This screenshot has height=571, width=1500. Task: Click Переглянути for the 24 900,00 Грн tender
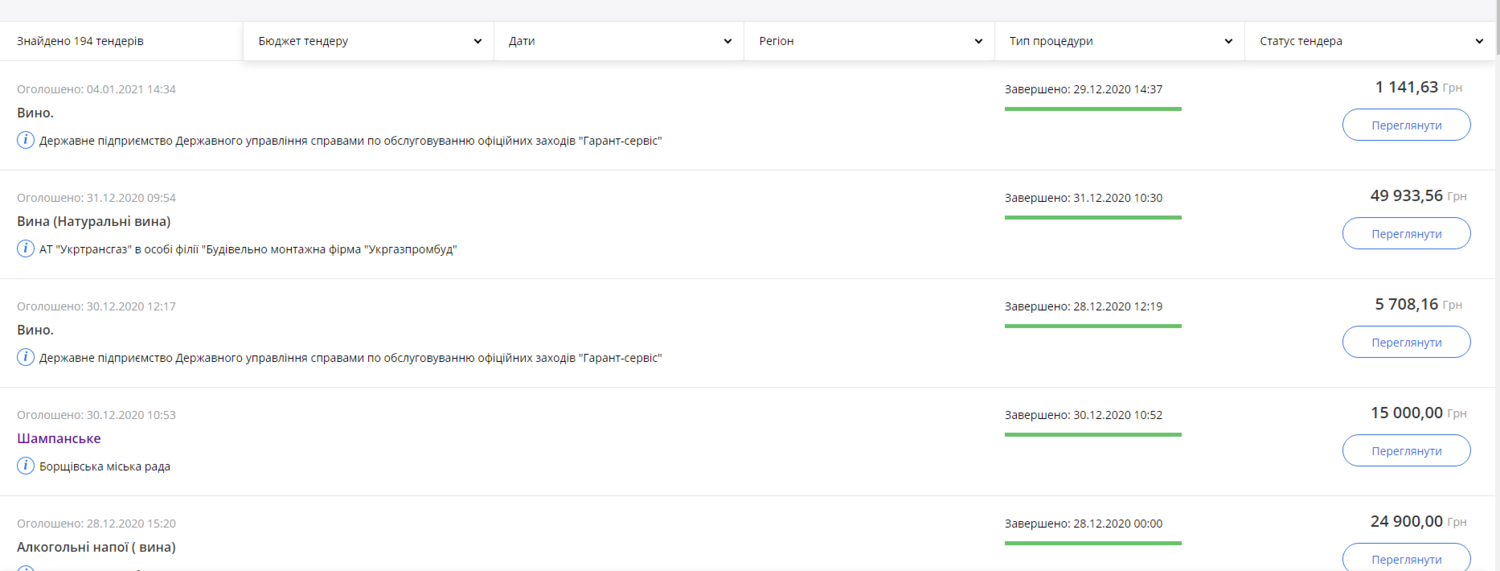point(1406,557)
